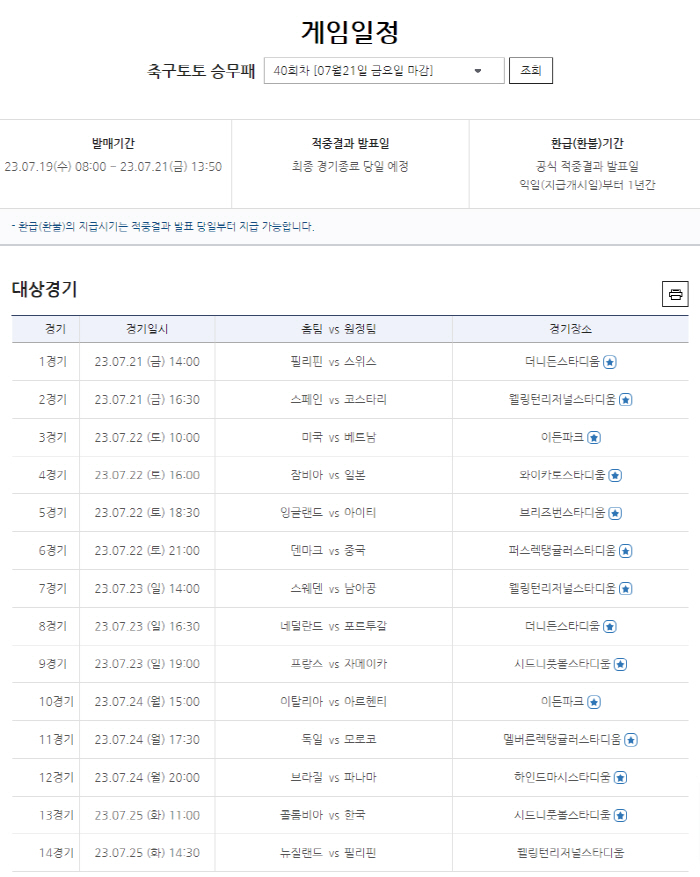Select the 콜롬비아 vs 한국 match text

[323, 815]
